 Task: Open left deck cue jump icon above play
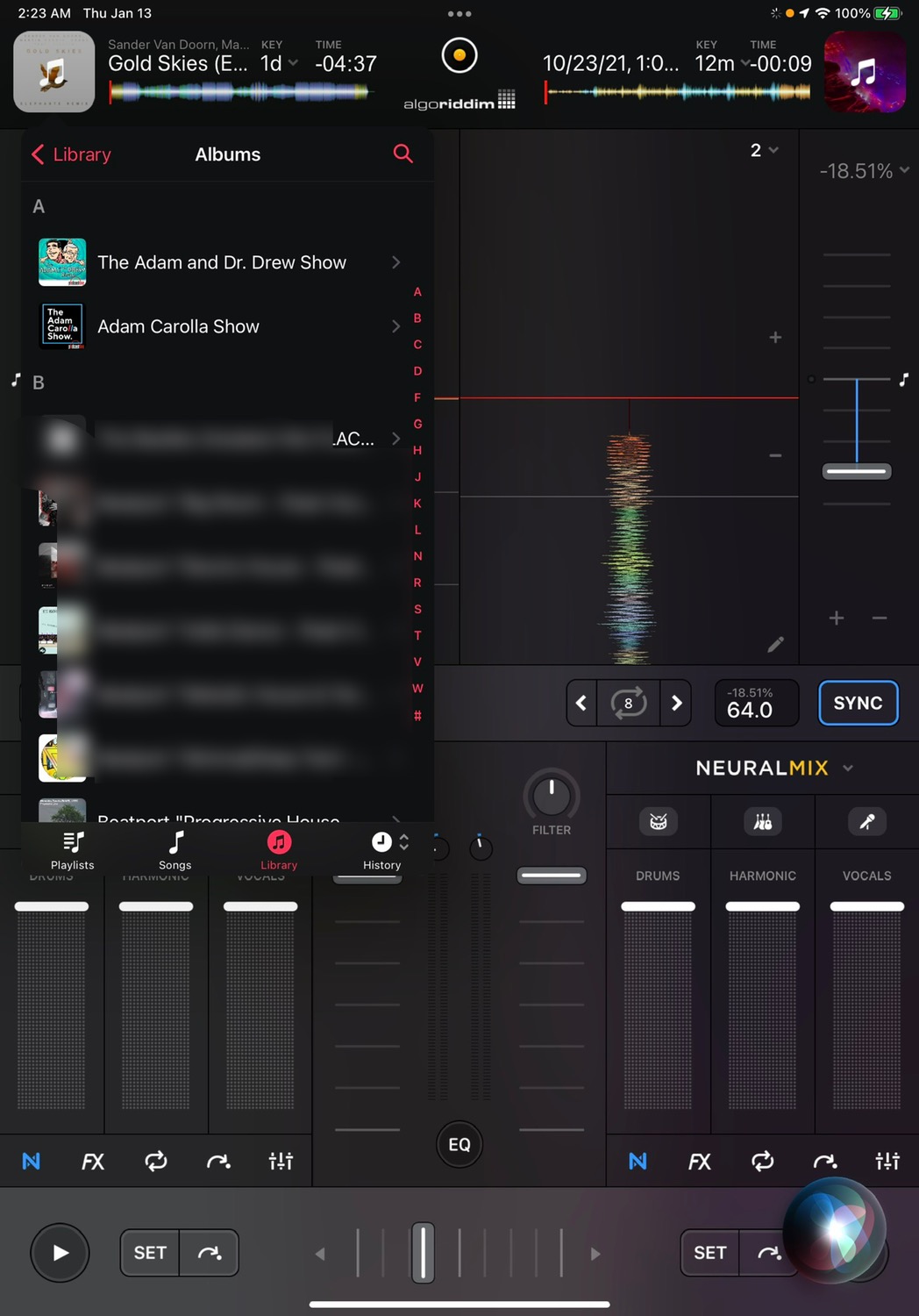[x=218, y=1162]
